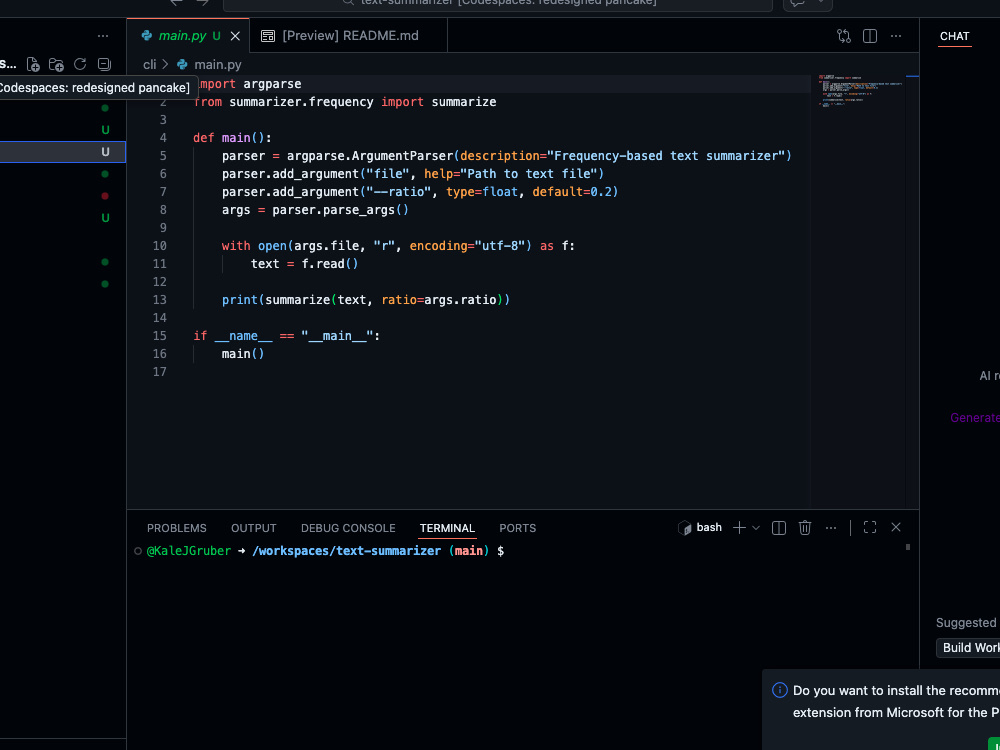Kill terminal with the trash icon

click(805, 527)
